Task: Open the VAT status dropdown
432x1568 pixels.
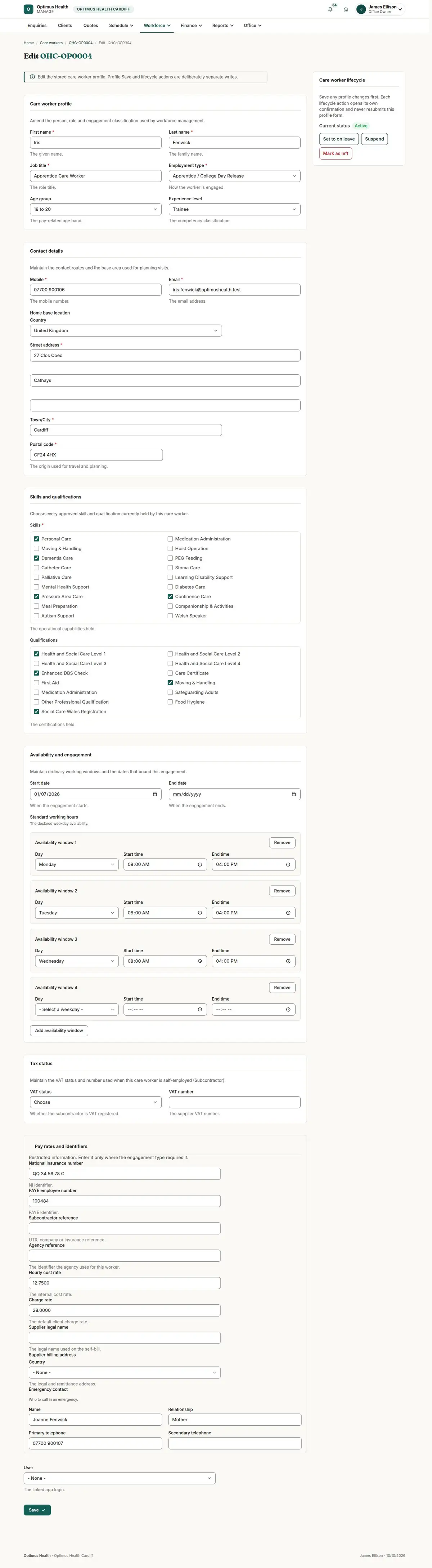Action: [x=95, y=1102]
